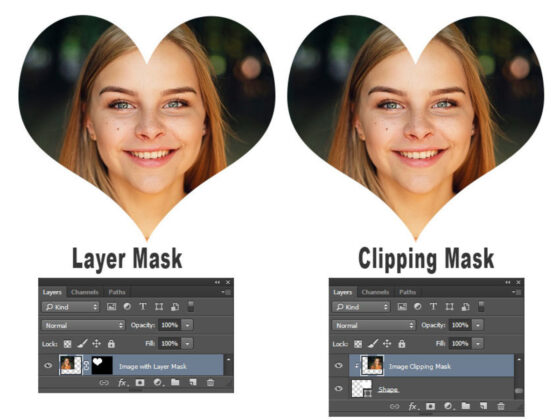Hide the Image with Layer Mask layer
The image size is (560, 420).
click(x=48, y=365)
